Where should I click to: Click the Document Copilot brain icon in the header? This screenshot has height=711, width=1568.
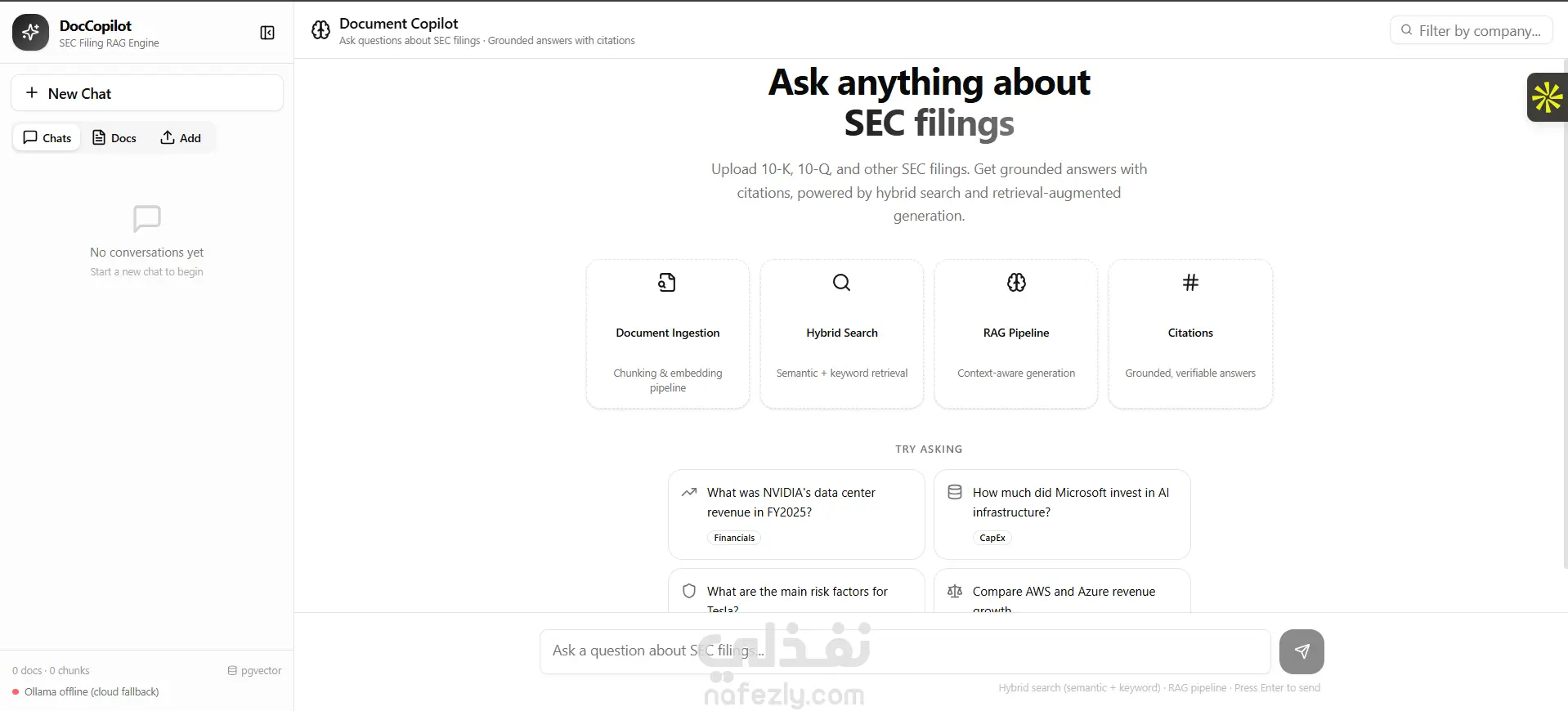[320, 31]
